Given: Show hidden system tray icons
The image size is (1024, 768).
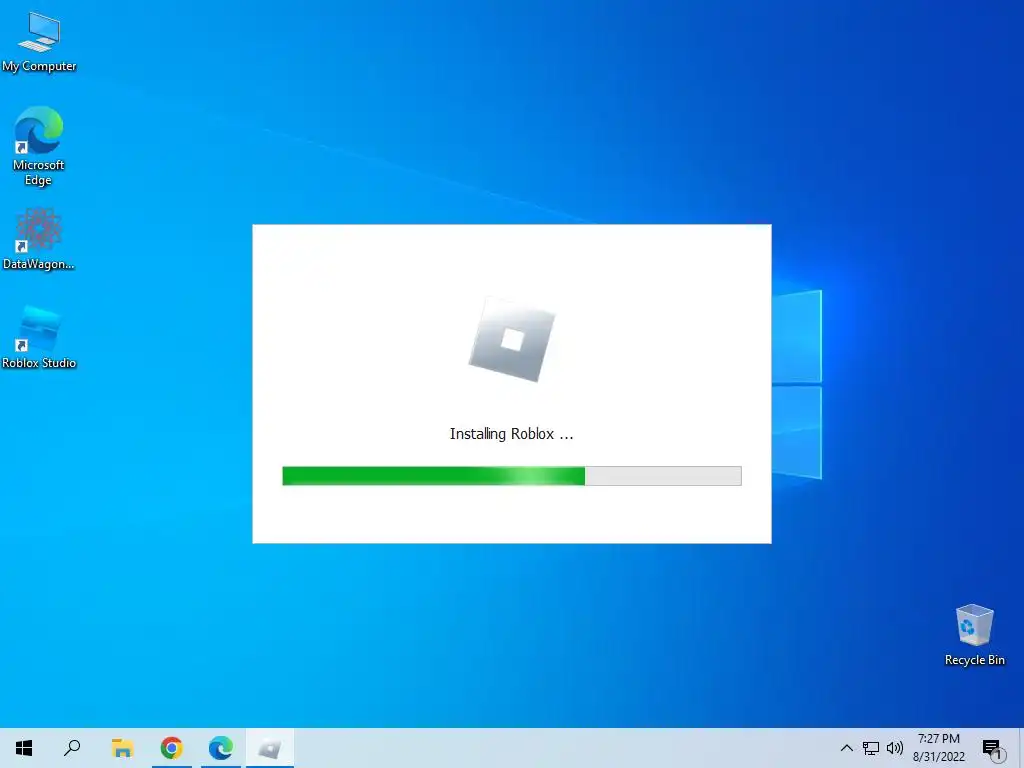Looking at the screenshot, I should click(846, 748).
